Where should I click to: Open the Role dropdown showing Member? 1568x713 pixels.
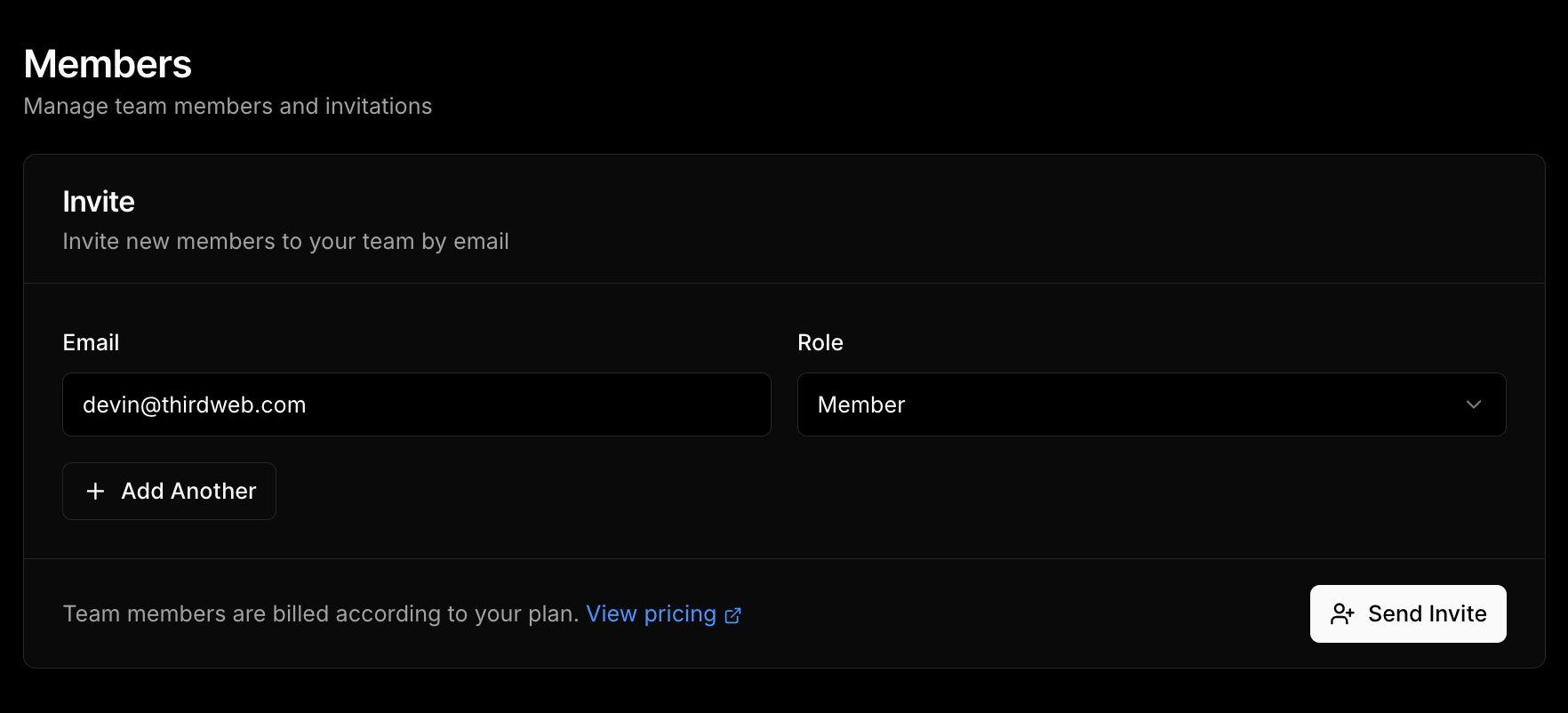pos(1151,405)
